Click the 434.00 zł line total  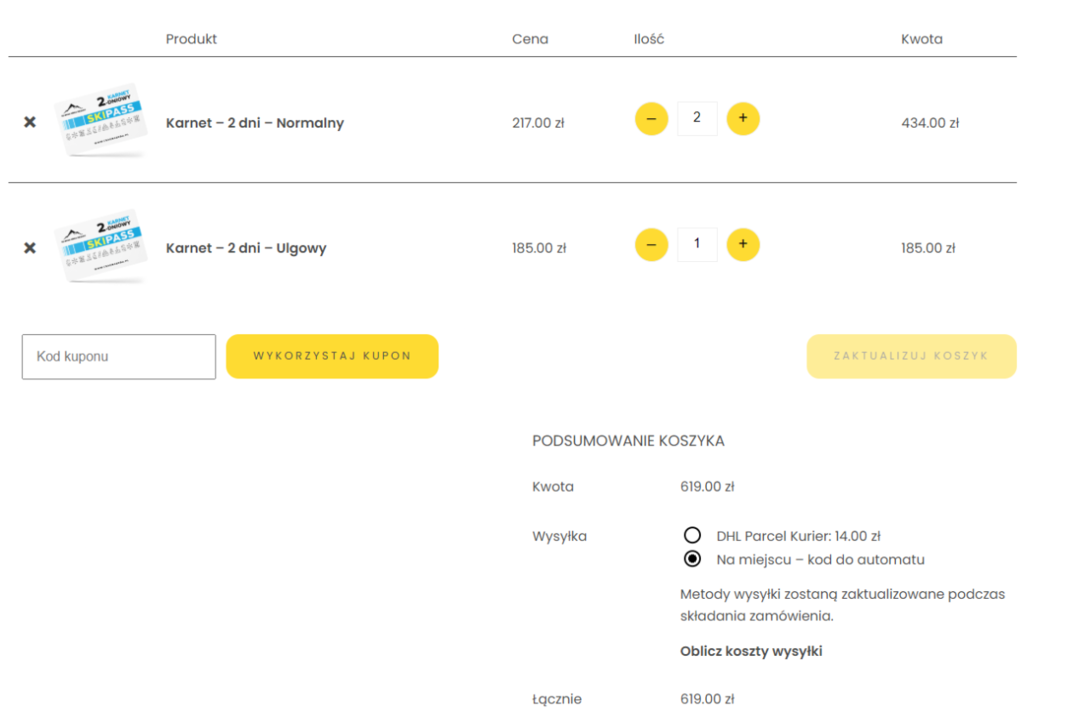coord(930,123)
